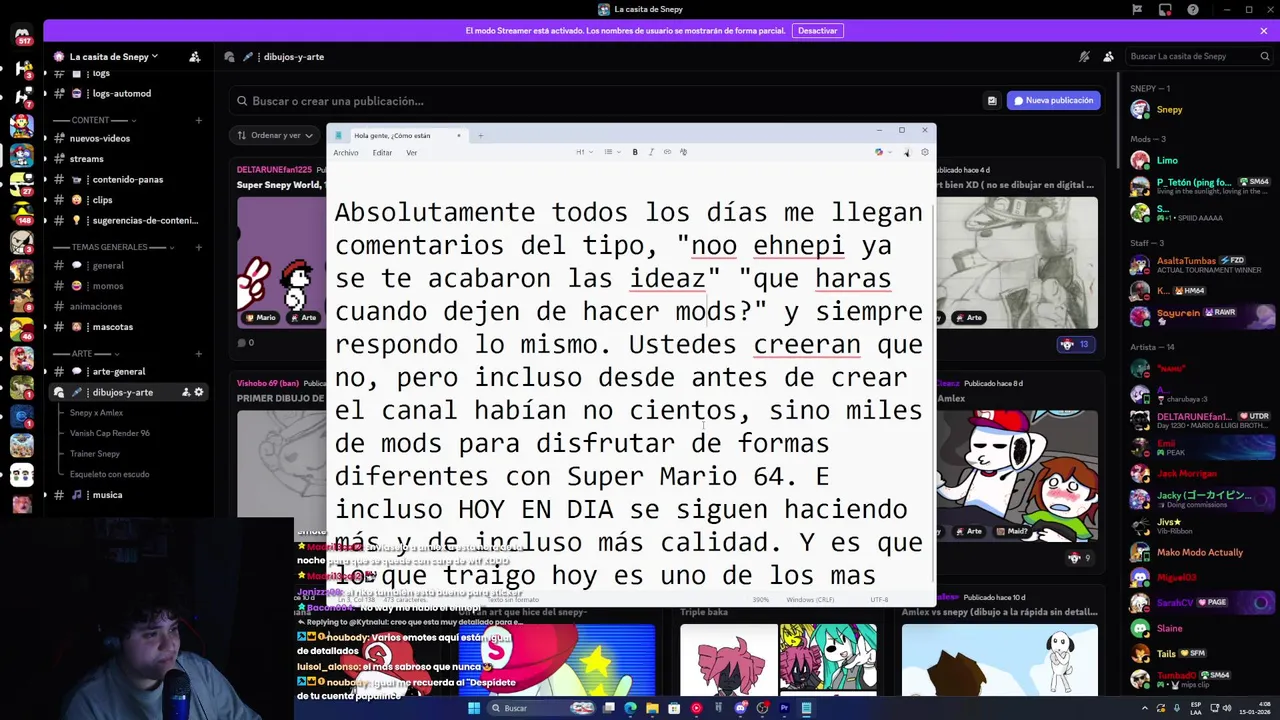
Task: Add channel to CONTENT category
Action: 198,120
